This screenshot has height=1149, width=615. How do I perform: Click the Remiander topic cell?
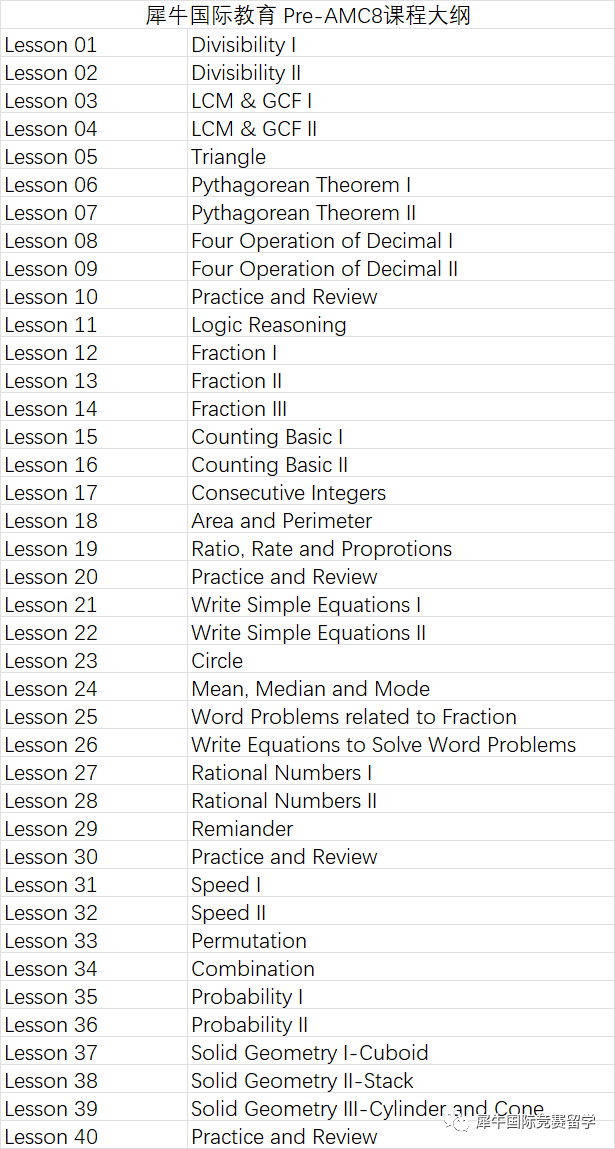pos(400,829)
